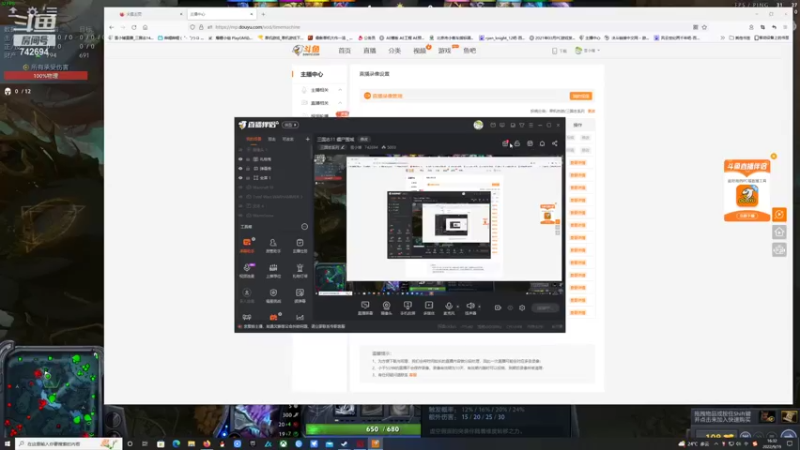Switch to the first scene tab in 直播伴侣
Screen dimensions: 800x450
(254, 139)
